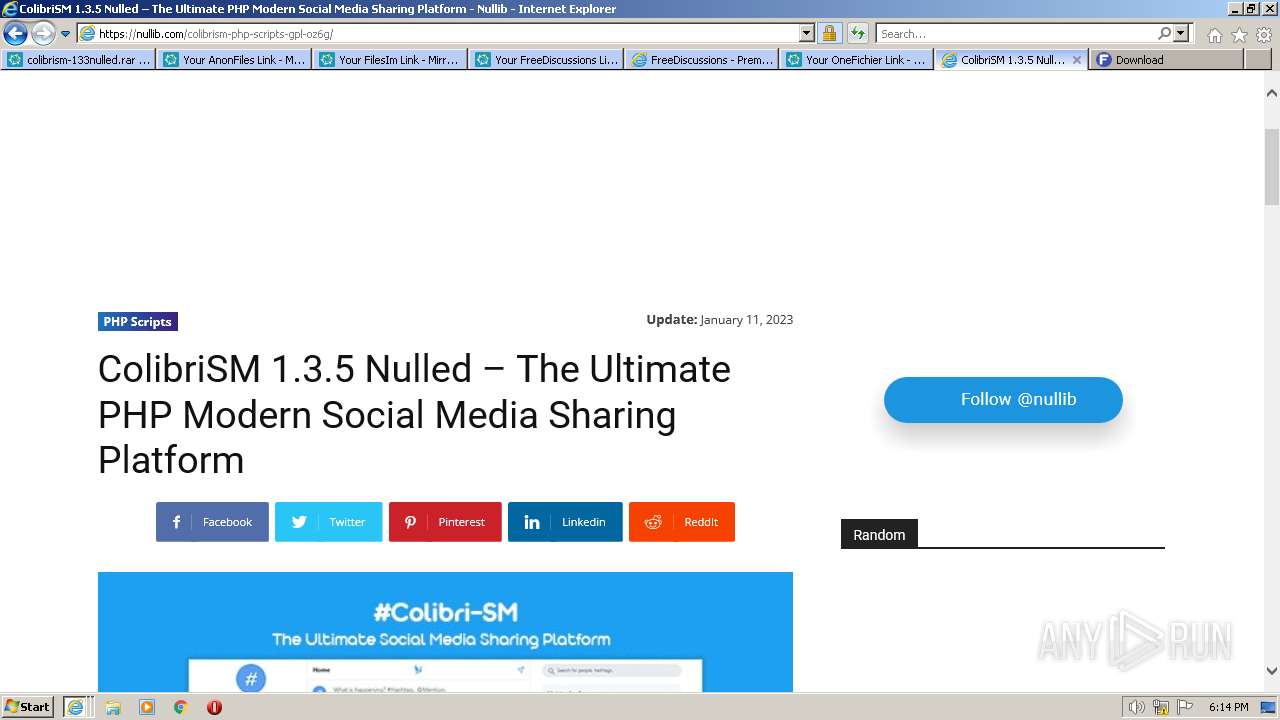Click the Twitter bird logo icon
This screenshot has width=1280, height=720.
tap(299, 522)
